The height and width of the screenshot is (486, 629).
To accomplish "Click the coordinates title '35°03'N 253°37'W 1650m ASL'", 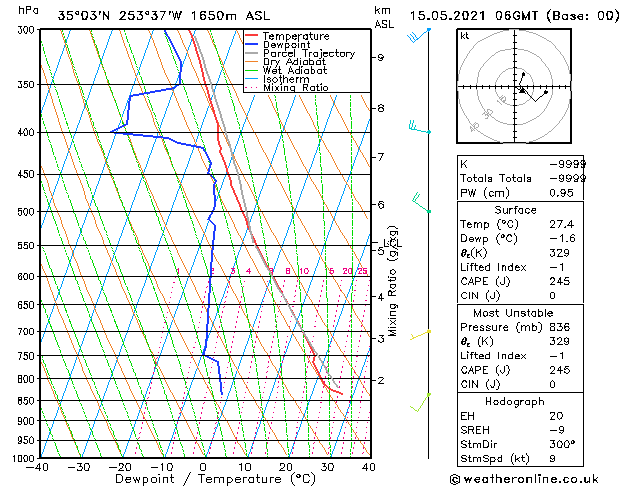I will pos(164,16).
